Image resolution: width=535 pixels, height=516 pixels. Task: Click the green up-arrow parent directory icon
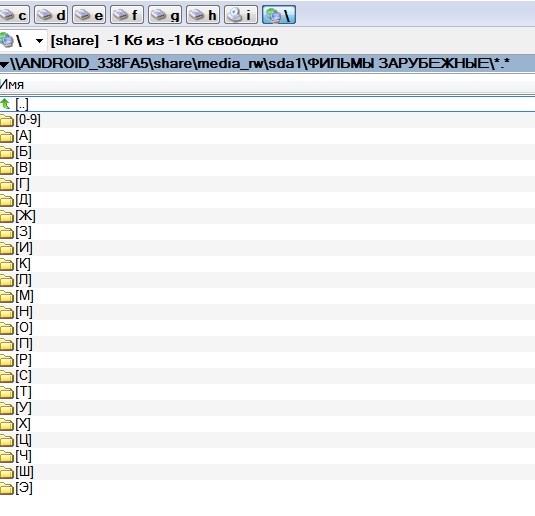coord(5,104)
